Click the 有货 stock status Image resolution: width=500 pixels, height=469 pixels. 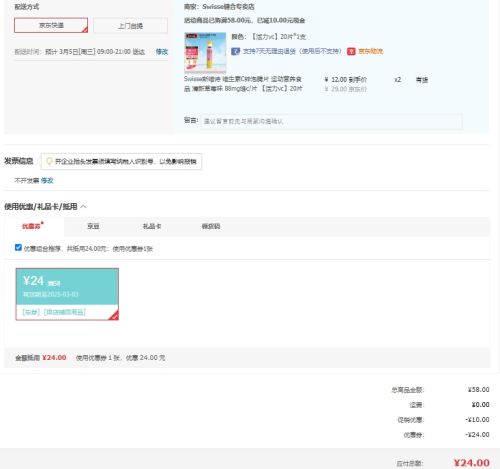click(x=422, y=80)
